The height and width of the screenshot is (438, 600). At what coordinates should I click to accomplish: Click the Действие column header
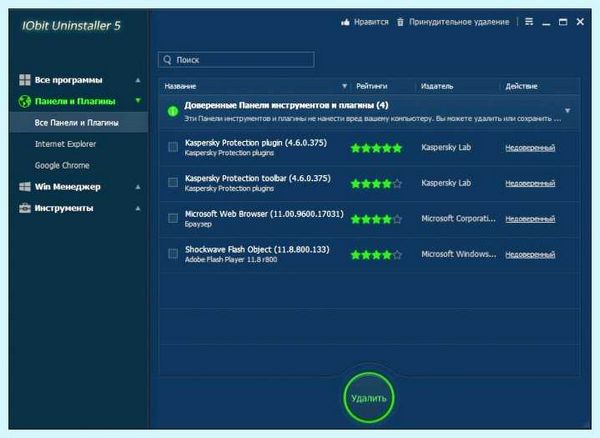[x=521, y=86]
